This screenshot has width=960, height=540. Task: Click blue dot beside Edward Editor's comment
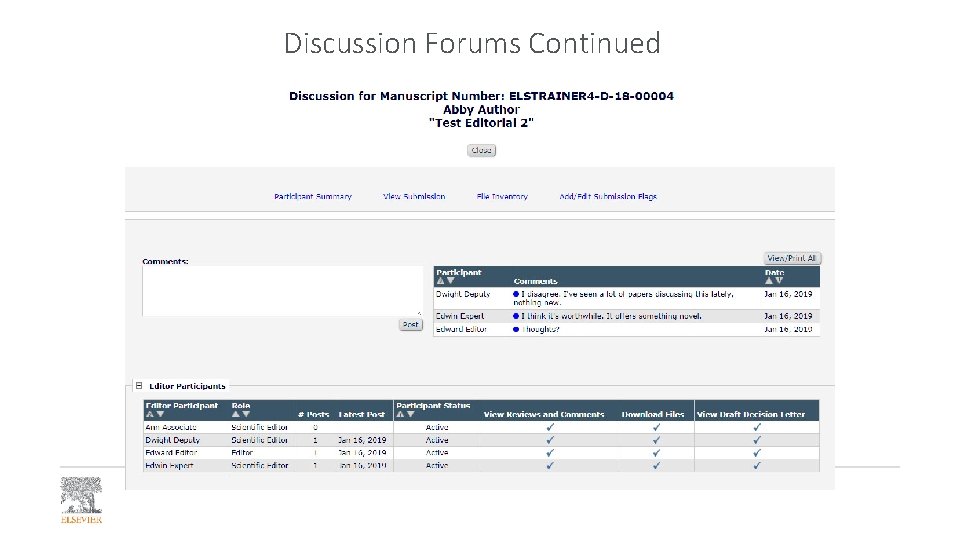[516, 329]
